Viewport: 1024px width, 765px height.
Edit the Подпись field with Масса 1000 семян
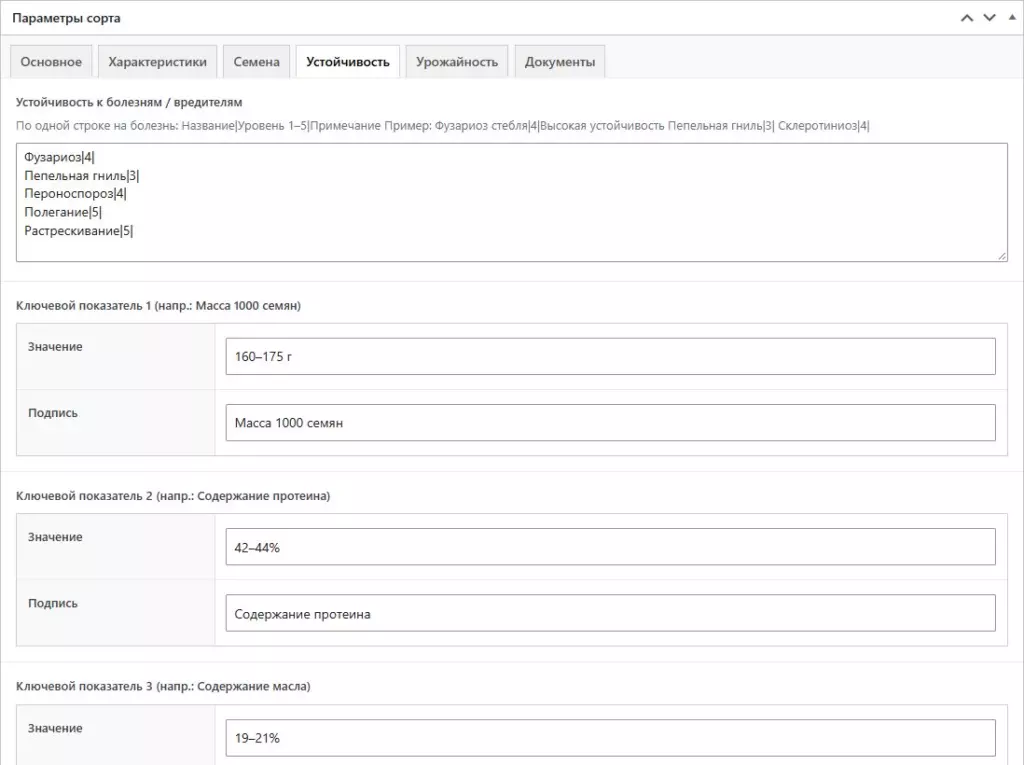point(610,423)
